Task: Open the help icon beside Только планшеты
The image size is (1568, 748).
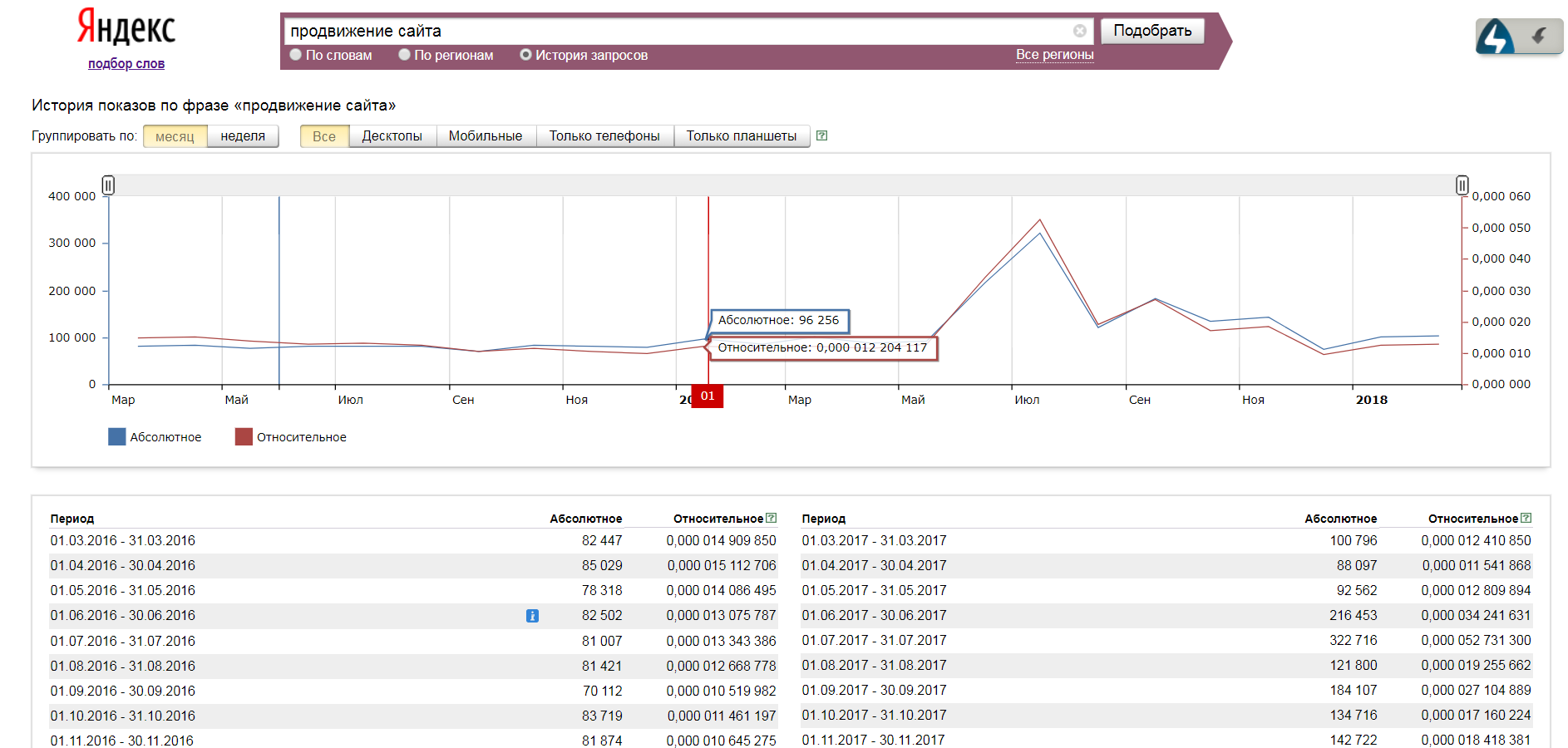Action: coord(821,135)
